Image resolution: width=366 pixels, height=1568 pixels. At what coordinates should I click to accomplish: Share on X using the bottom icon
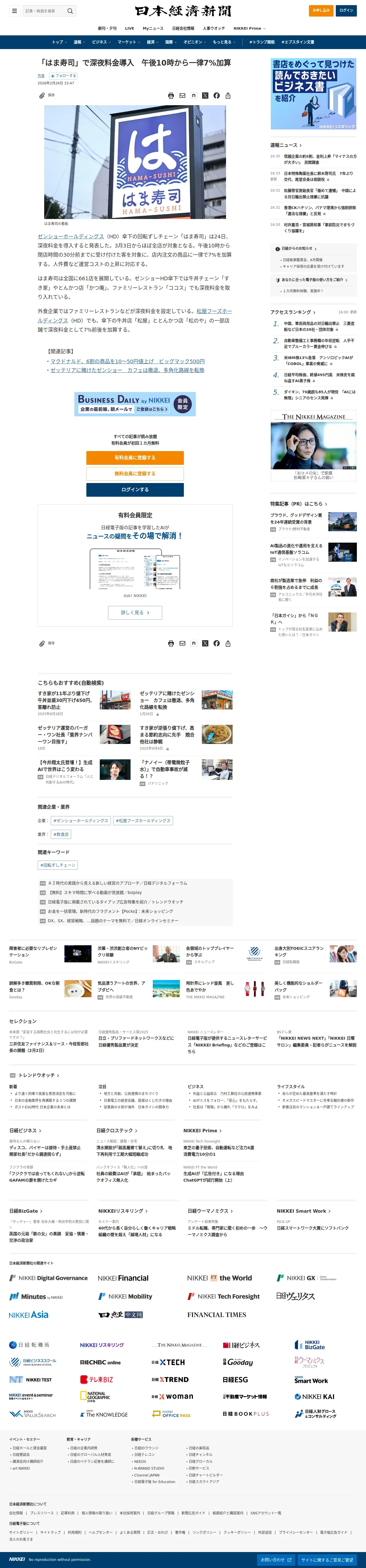(x=205, y=643)
